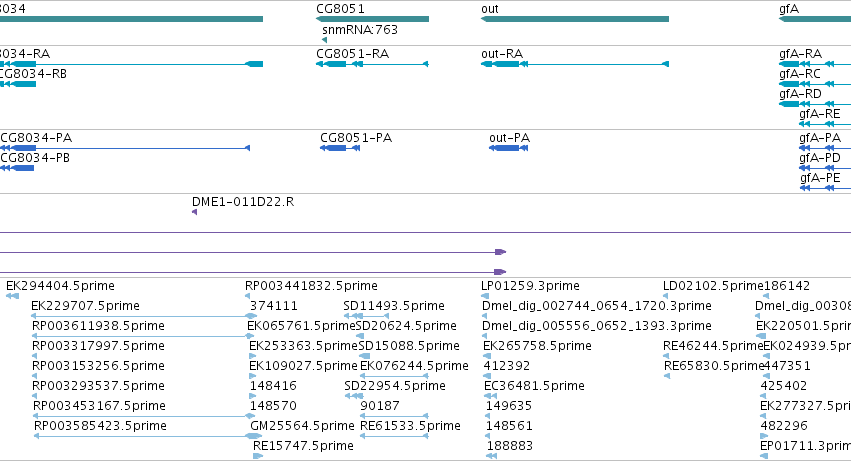Click the RE65830.5prime EST label
Viewport: 851px width, 461px height.
click(x=714, y=366)
